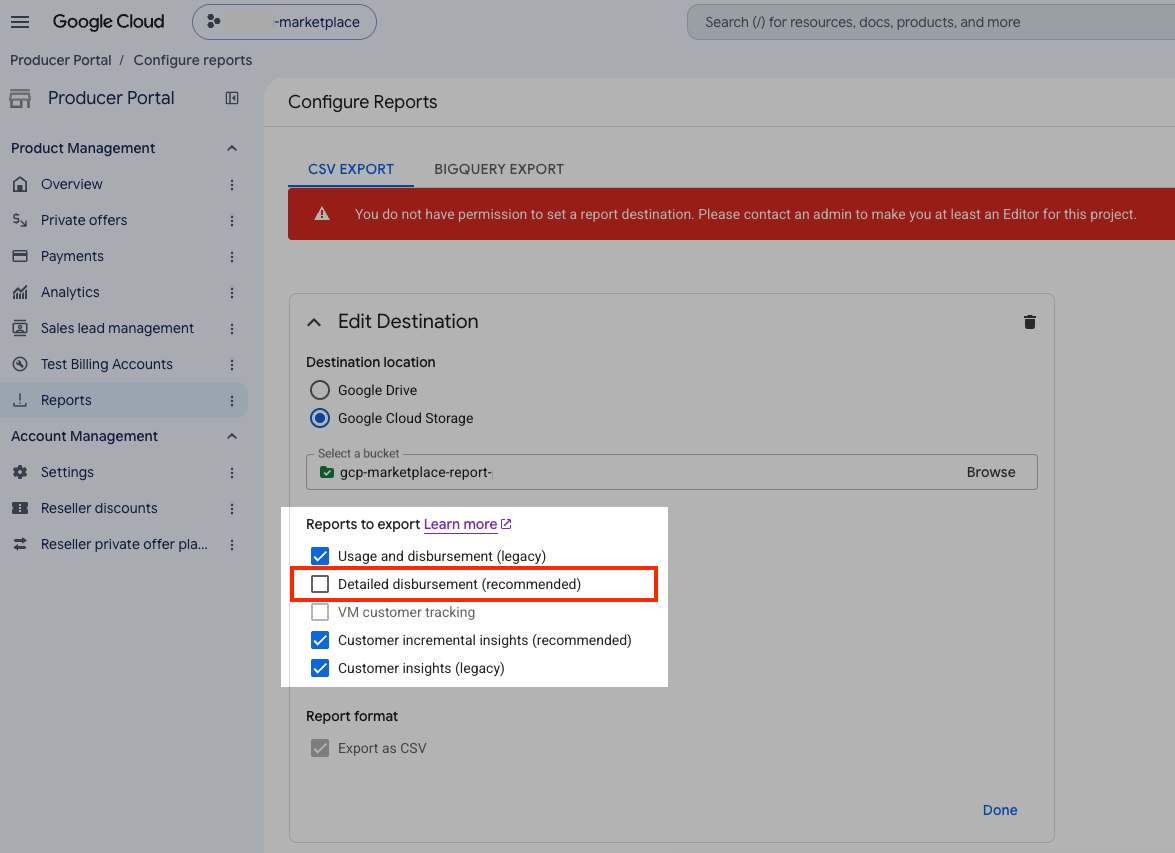Click the search bar for resources

coord(931,22)
